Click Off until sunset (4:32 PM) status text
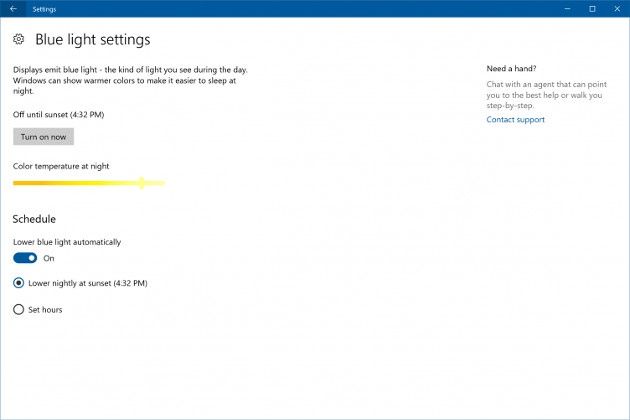Viewport: 630px width, 420px height. (59, 115)
